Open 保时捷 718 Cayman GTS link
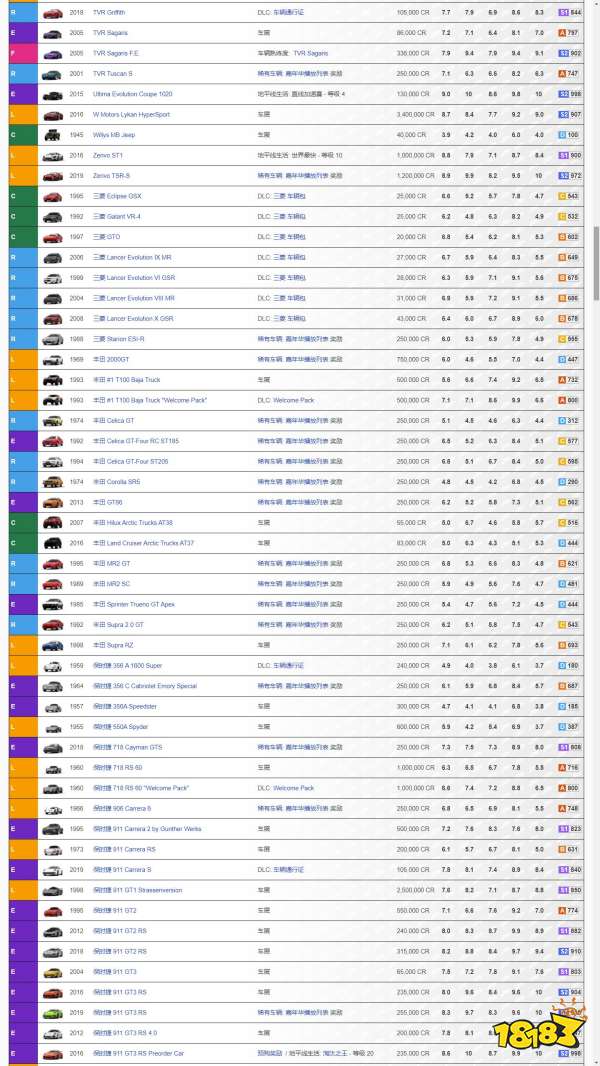 click(x=127, y=747)
